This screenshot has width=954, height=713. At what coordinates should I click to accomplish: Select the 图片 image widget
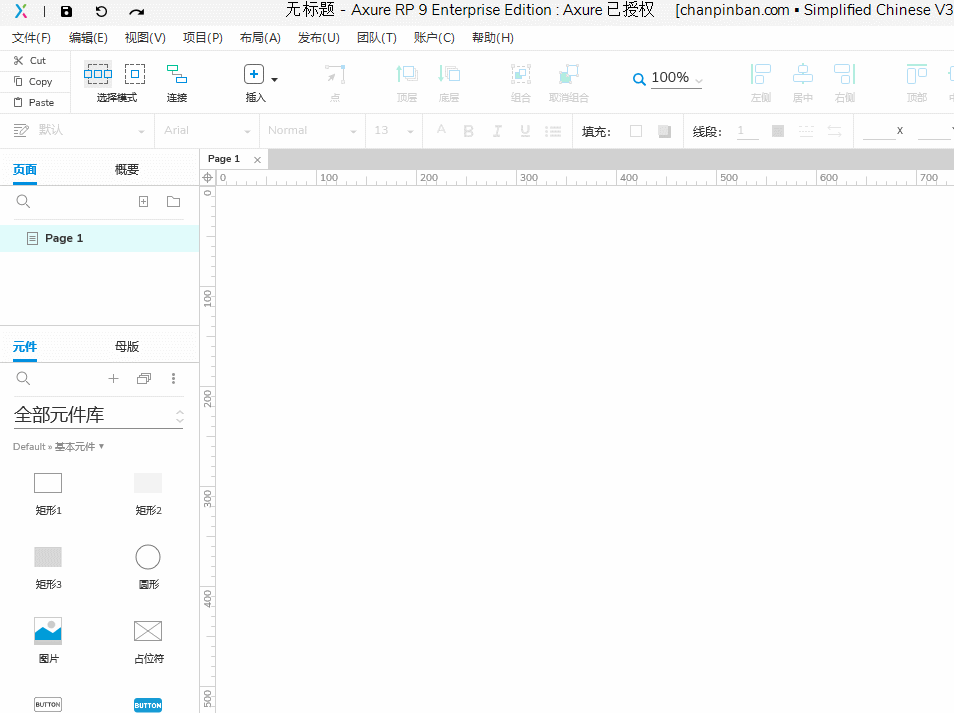pyautogui.click(x=48, y=631)
